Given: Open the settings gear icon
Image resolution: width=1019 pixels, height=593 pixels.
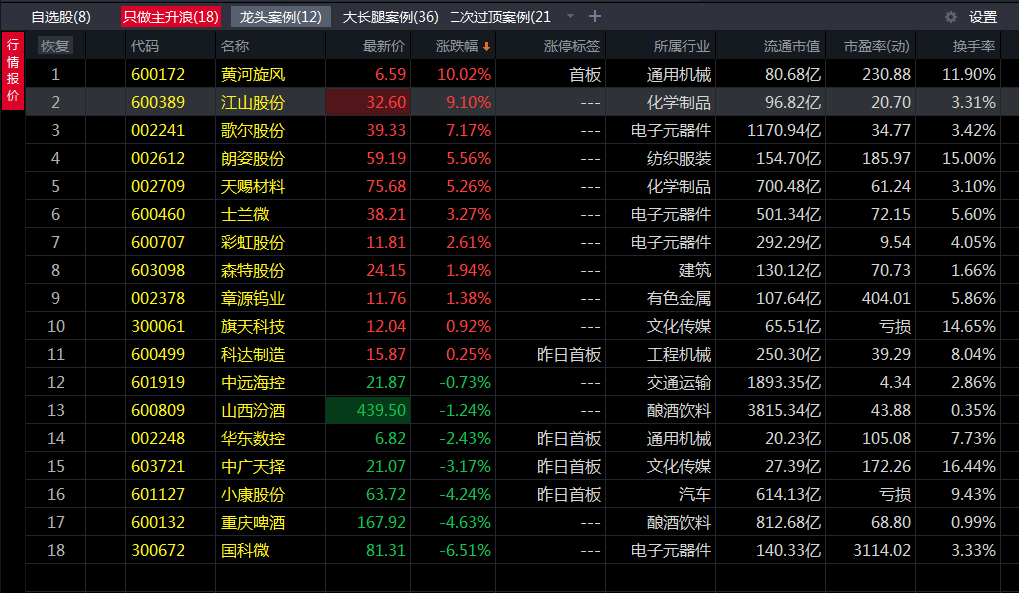Looking at the screenshot, I should tap(950, 17).
